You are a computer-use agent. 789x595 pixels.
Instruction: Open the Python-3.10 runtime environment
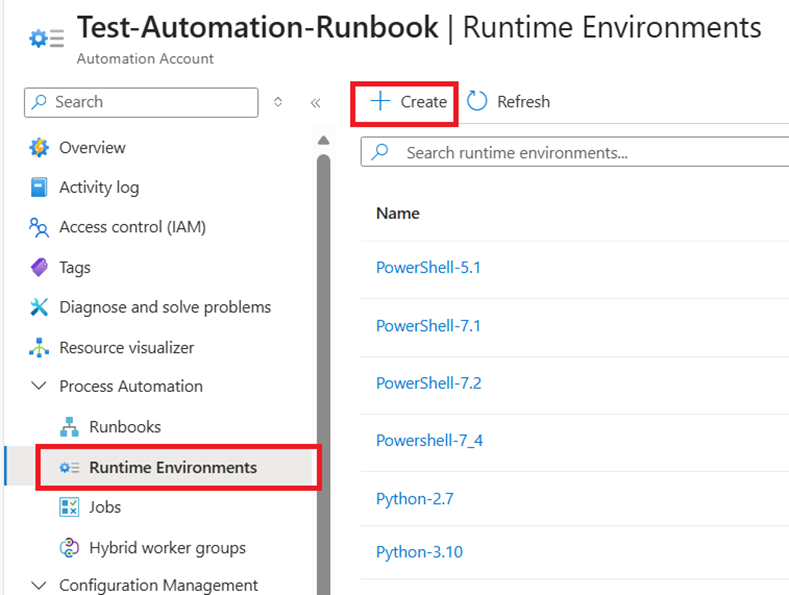tap(419, 552)
